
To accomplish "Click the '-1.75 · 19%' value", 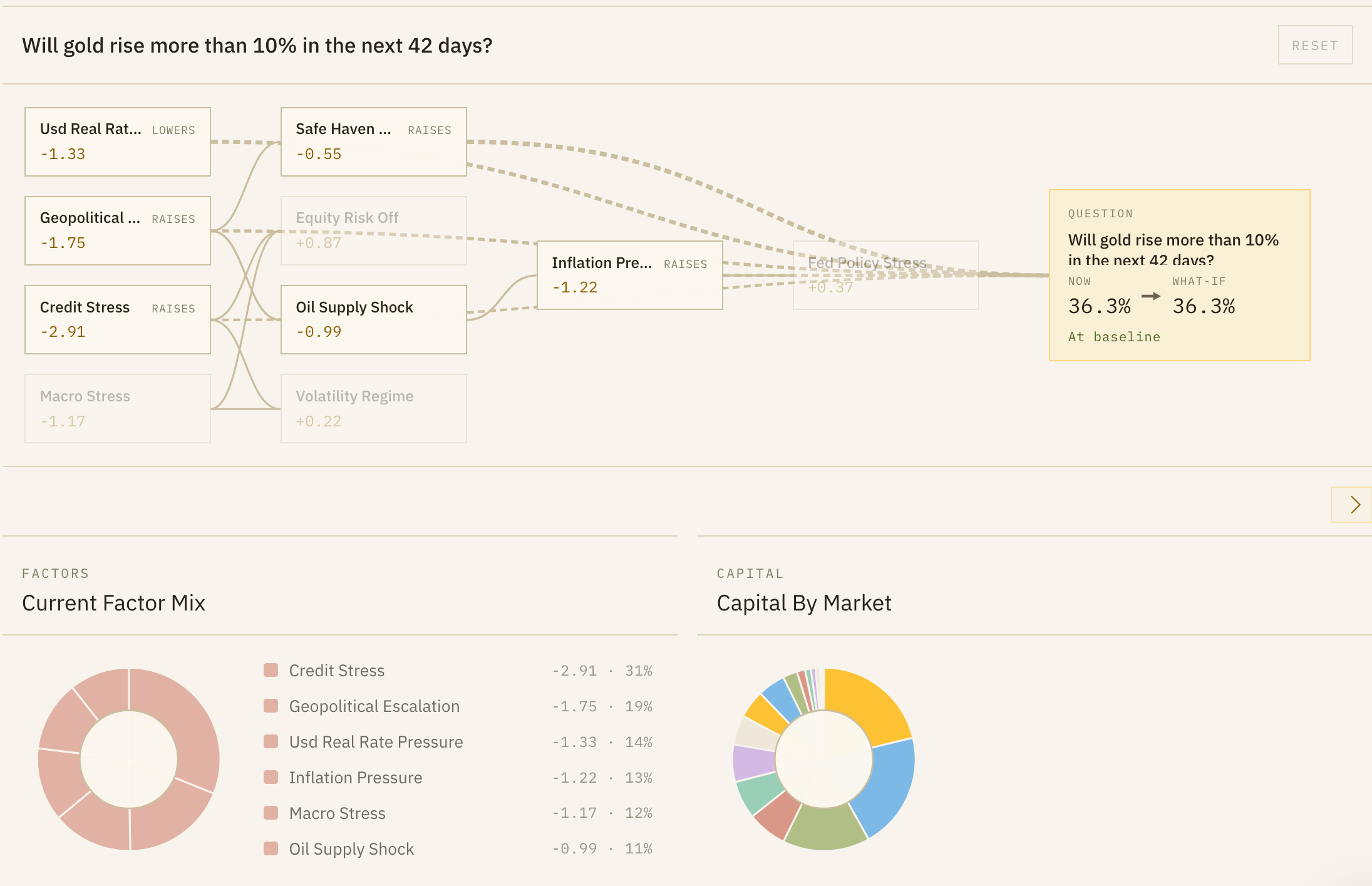I will [x=602, y=706].
